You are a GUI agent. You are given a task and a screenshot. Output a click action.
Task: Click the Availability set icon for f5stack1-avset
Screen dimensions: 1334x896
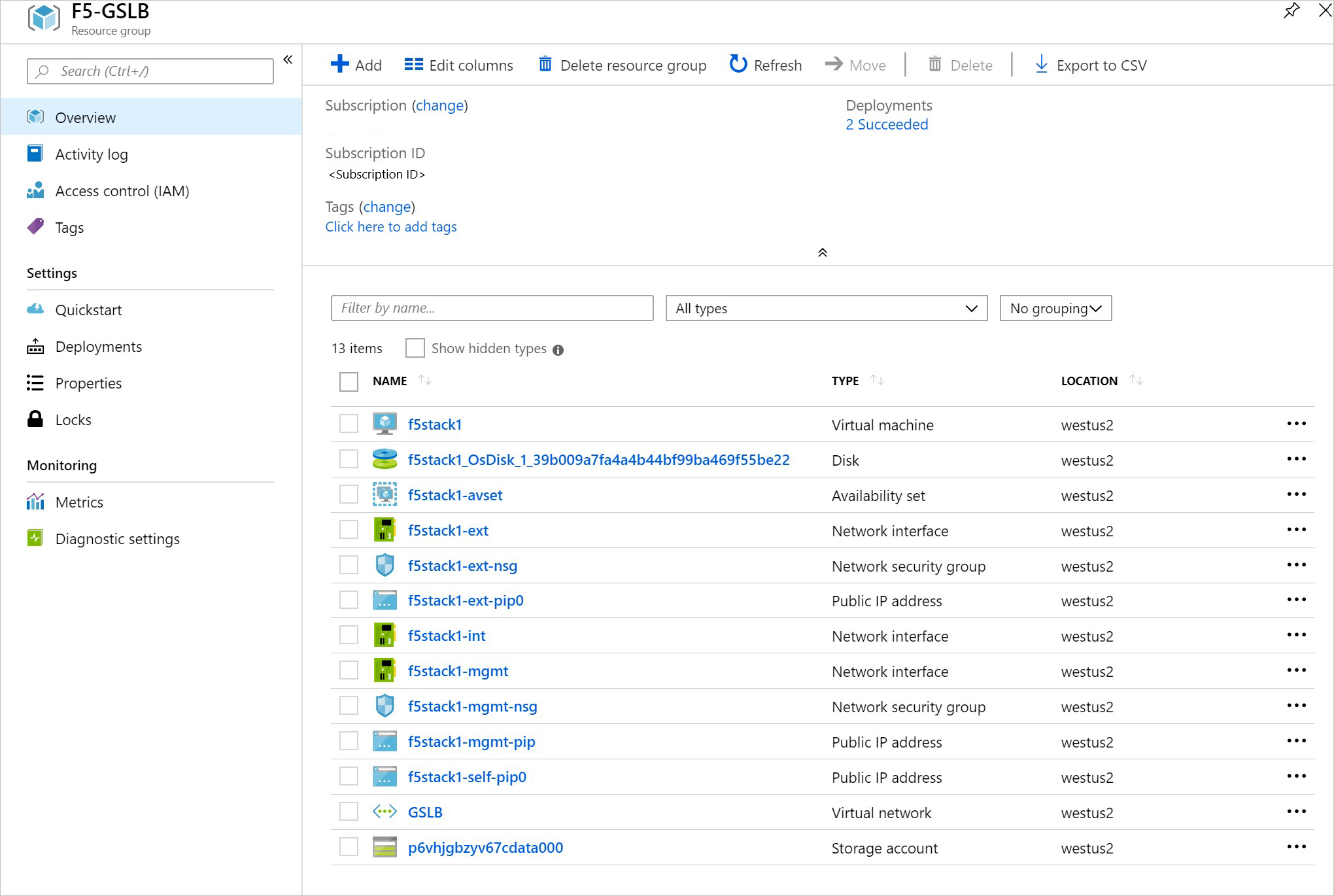(385, 494)
